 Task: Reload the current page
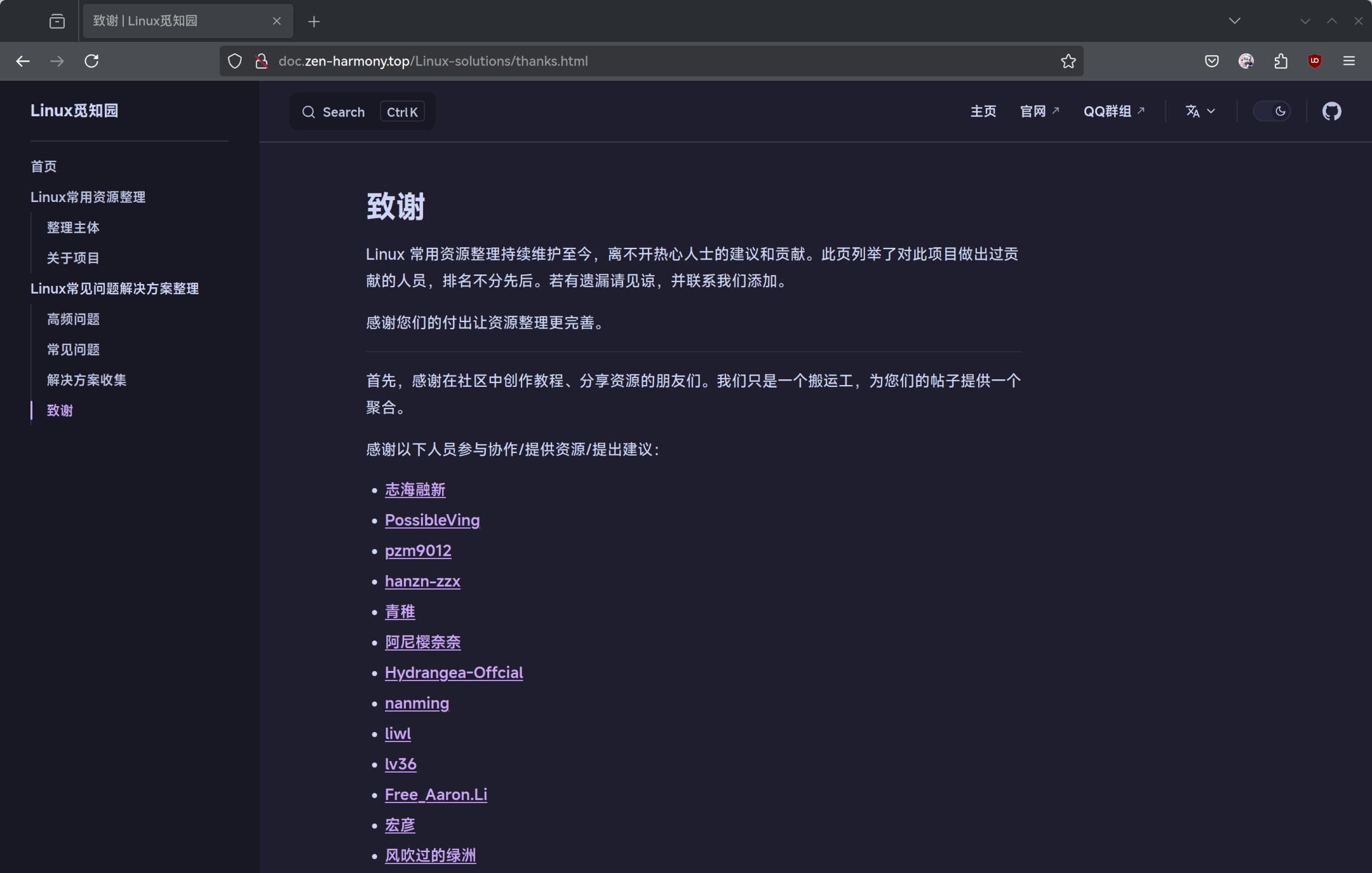pos(92,60)
